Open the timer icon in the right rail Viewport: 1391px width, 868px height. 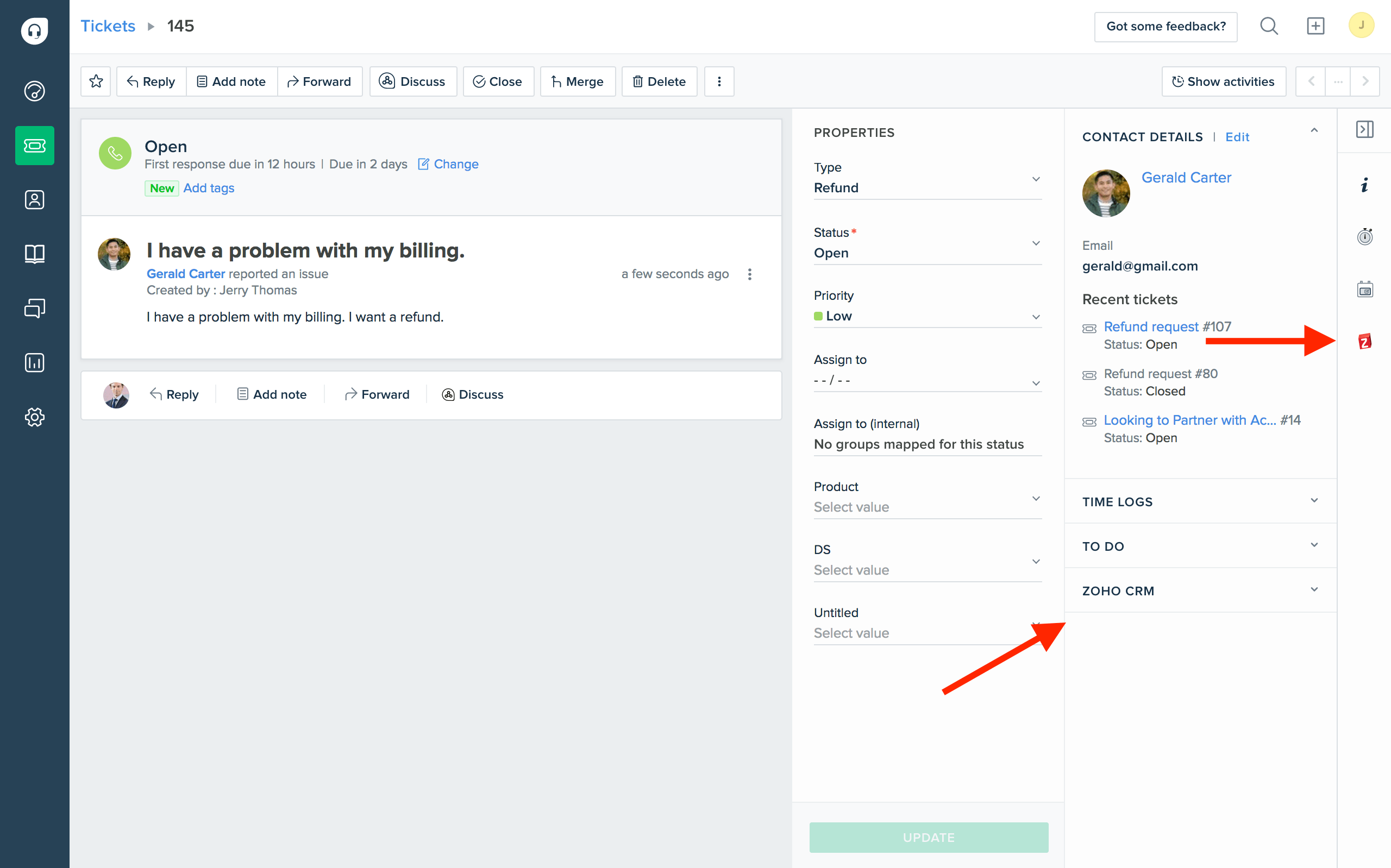coord(1364,236)
